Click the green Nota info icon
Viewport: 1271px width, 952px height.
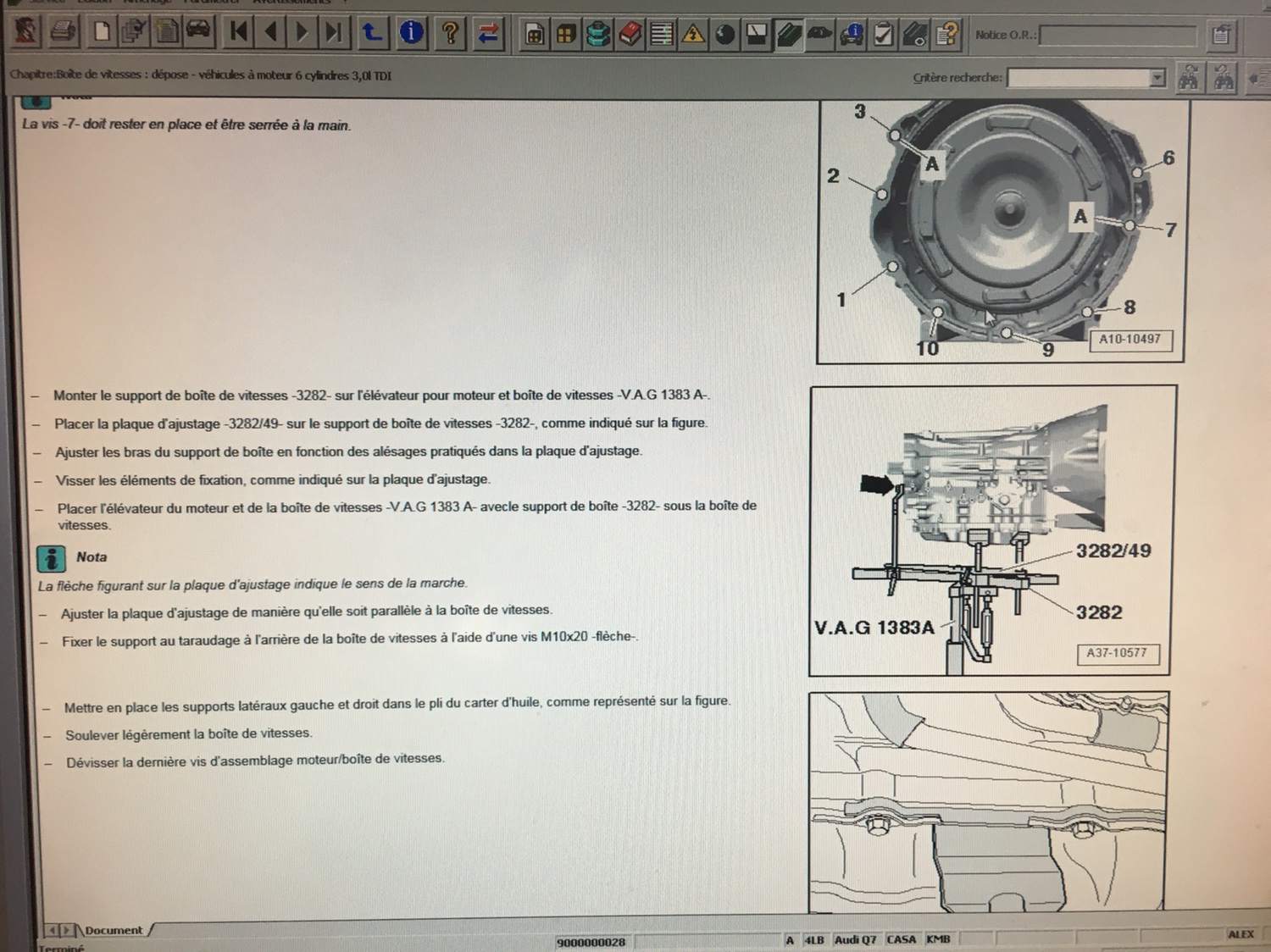[x=52, y=558]
